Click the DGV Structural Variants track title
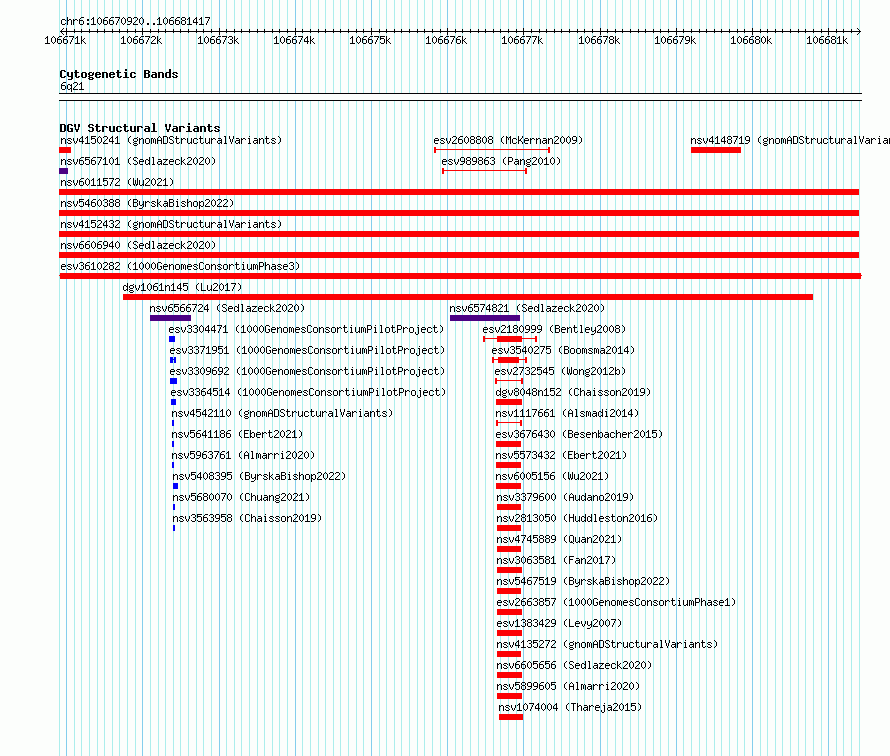This screenshot has height=756, width=890. pos(140,128)
